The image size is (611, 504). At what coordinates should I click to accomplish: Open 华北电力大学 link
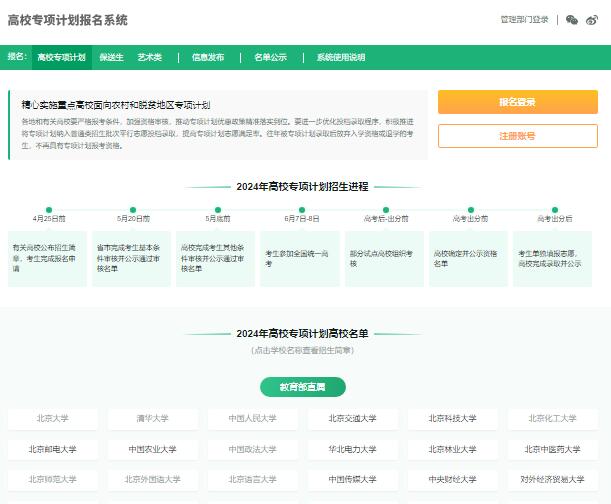coord(353,449)
